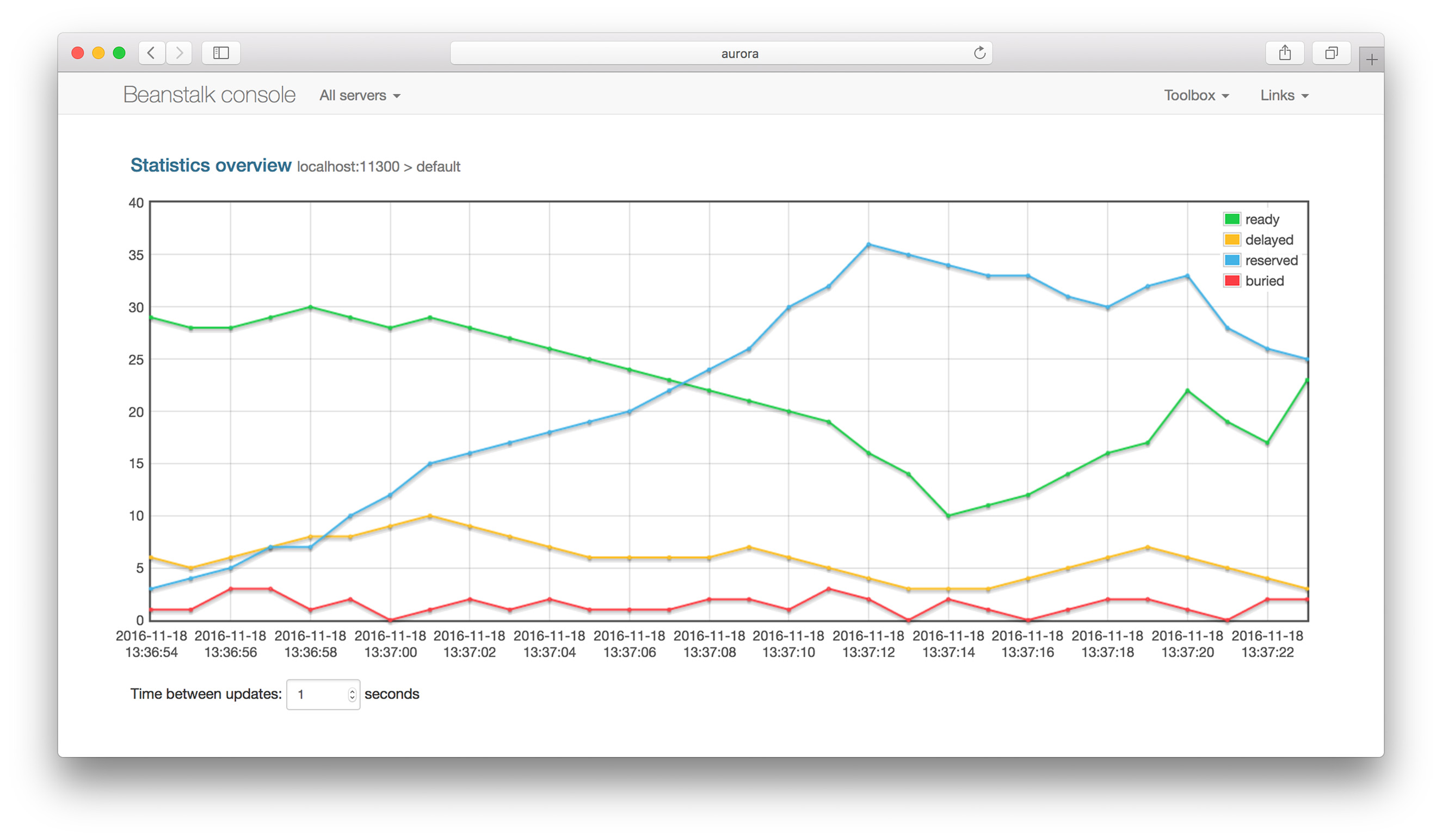The height and width of the screenshot is (840, 1442).
Task: Click the blue reserved legend swatch
Action: click(1231, 261)
